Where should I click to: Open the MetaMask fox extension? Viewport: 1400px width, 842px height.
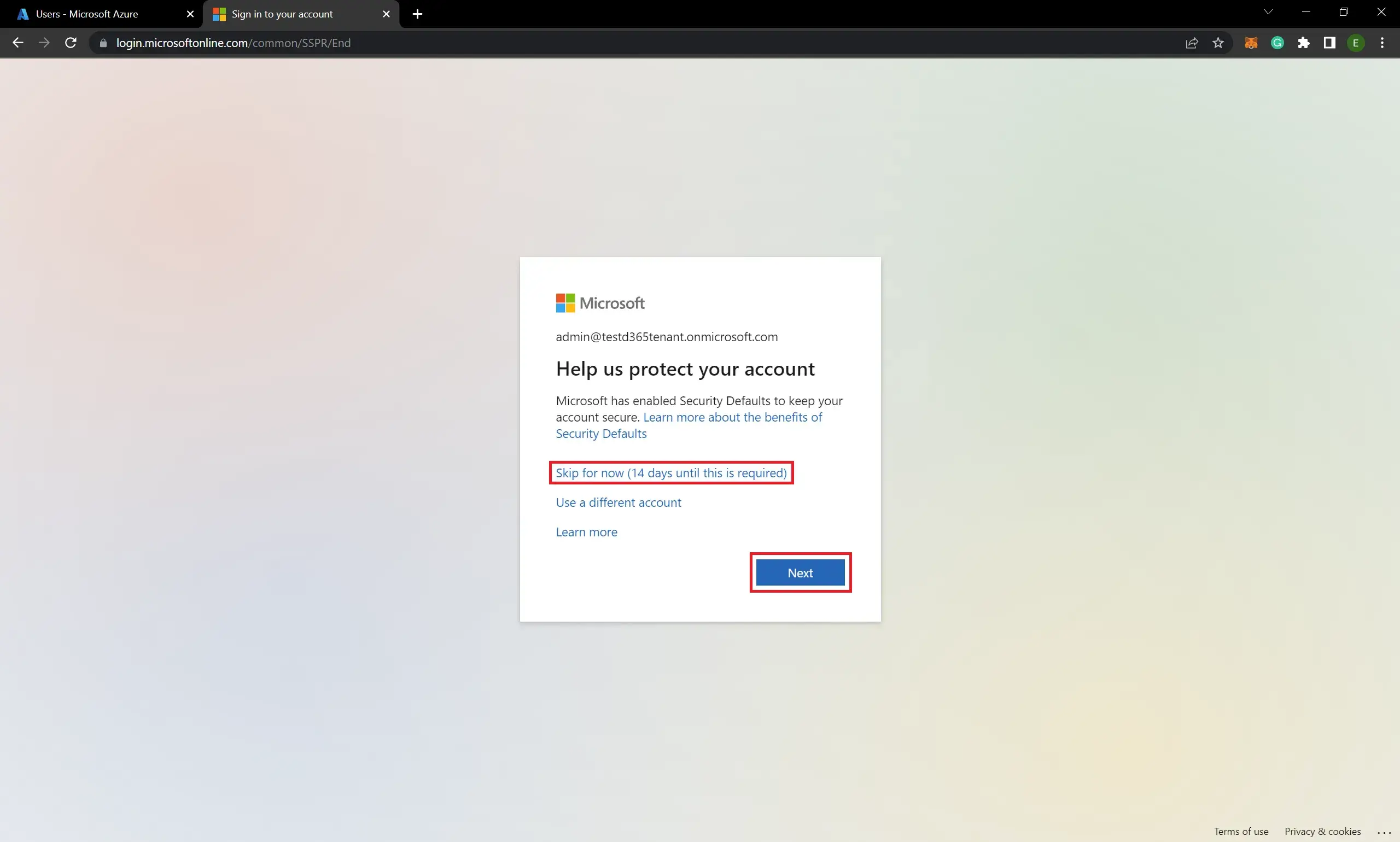1251,43
